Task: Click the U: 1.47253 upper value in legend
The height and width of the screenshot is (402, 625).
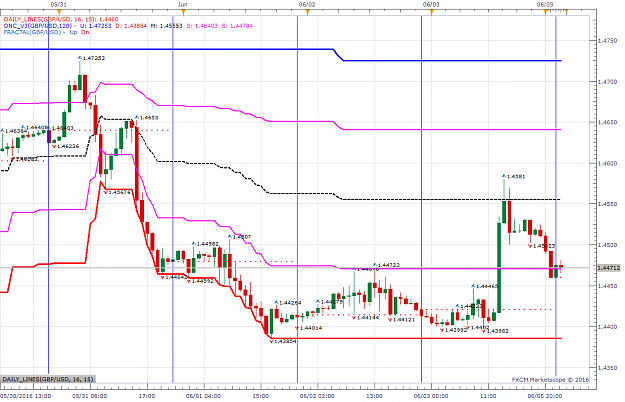Action: pos(95,25)
